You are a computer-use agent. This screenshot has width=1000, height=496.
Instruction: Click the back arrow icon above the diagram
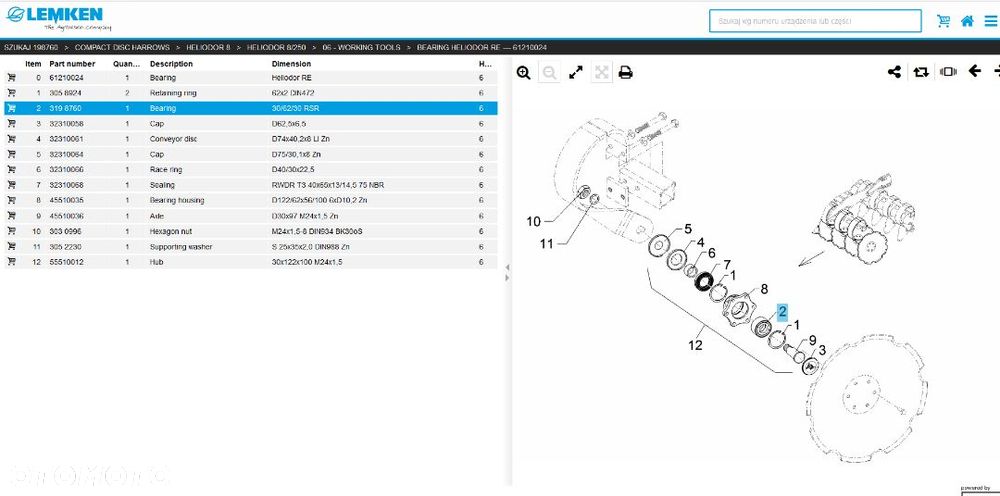click(x=974, y=71)
